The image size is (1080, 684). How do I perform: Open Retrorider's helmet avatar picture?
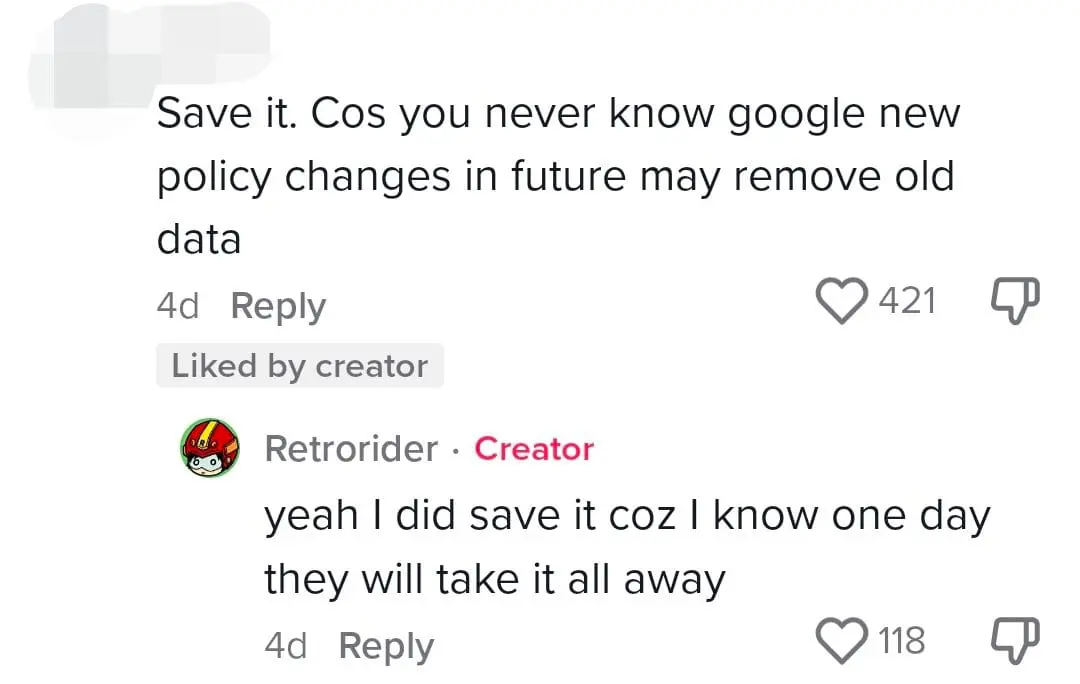point(210,446)
